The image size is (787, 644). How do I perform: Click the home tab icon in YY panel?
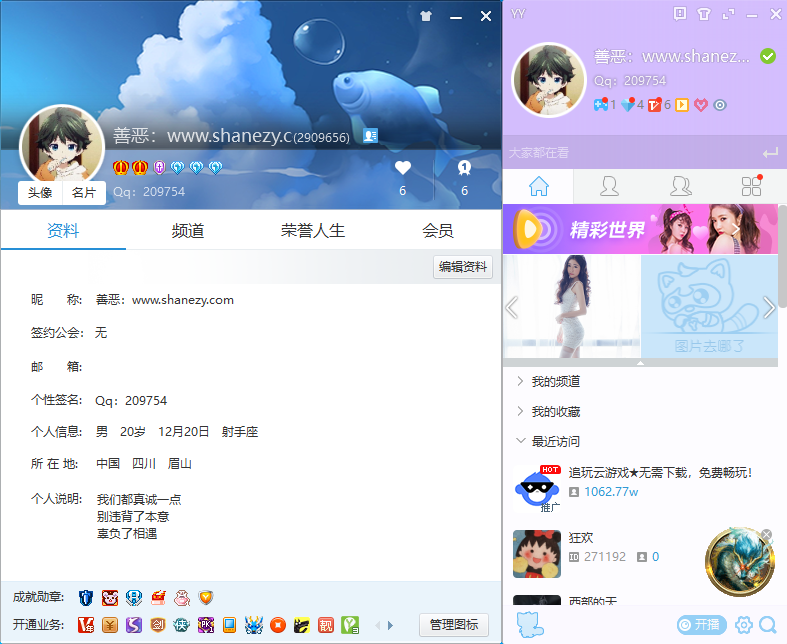[538, 186]
